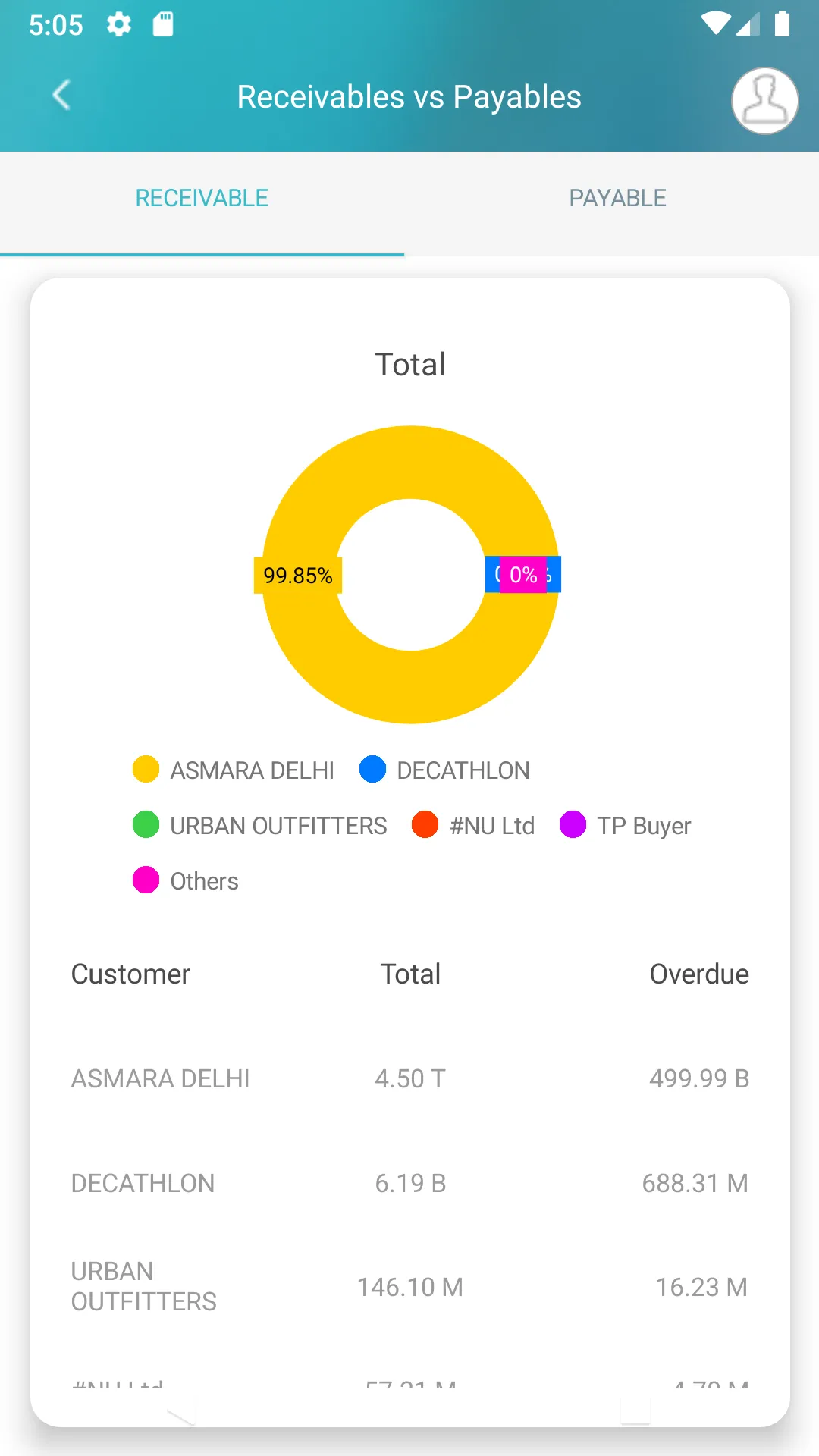Sort by the Overdue column header
Viewport: 819px width, 1456px height.
tap(699, 974)
